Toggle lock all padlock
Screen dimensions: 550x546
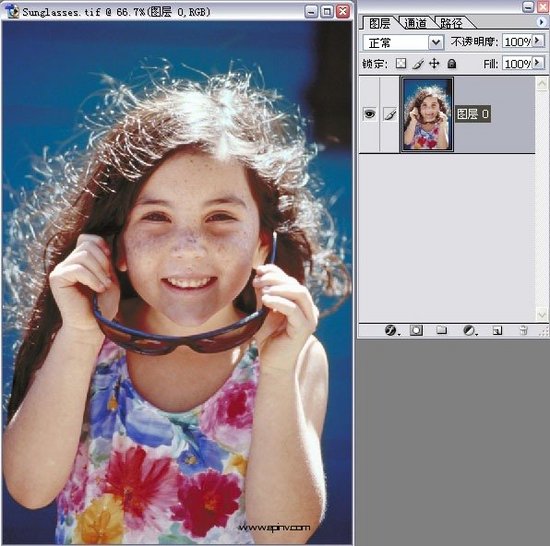(452, 63)
